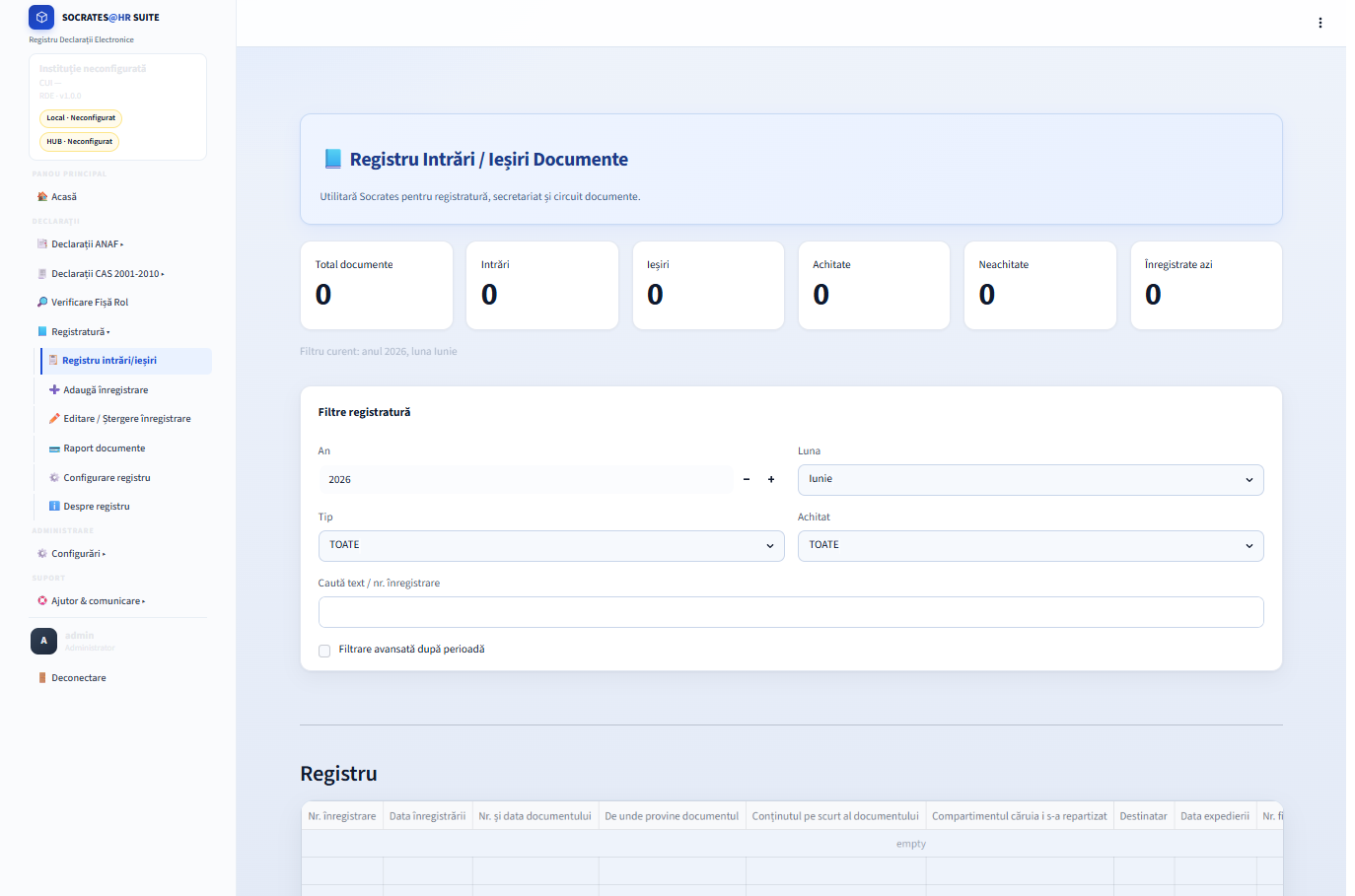
Task: Click the Acasă house icon
Action: [x=42, y=197]
